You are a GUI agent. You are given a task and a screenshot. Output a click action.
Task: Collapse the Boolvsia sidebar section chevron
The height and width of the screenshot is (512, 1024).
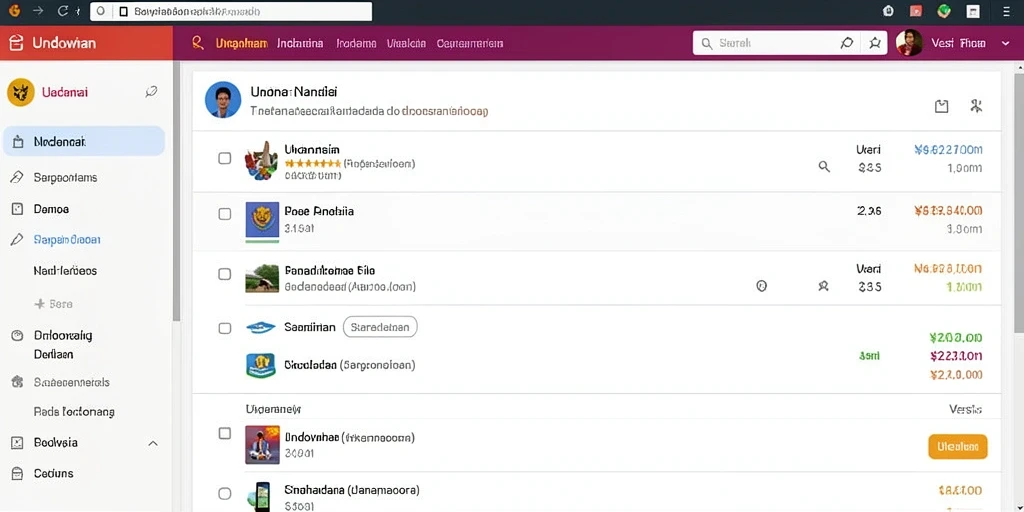pyautogui.click(x=153, y=443)
